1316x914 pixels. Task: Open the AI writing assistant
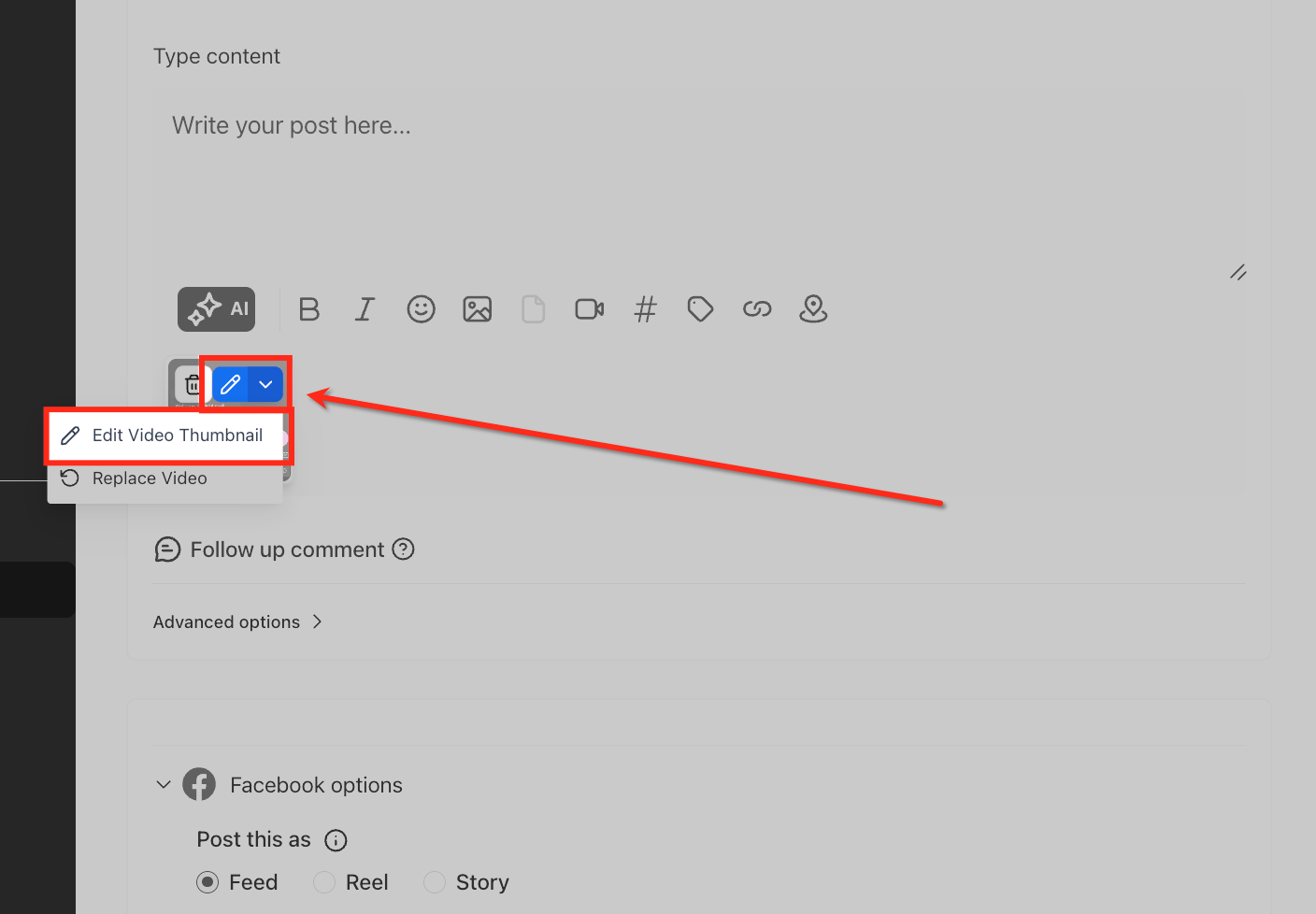pos(216,308)
